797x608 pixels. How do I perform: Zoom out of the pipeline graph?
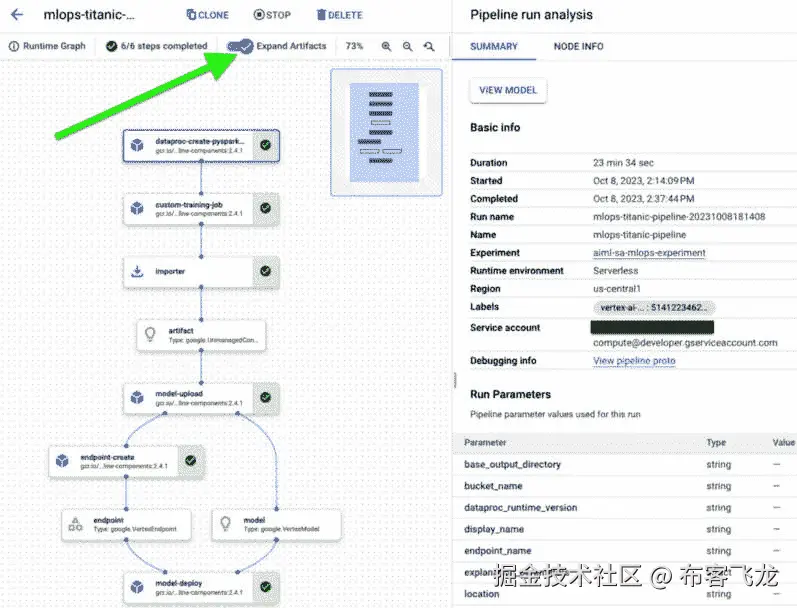click(408, 46)
